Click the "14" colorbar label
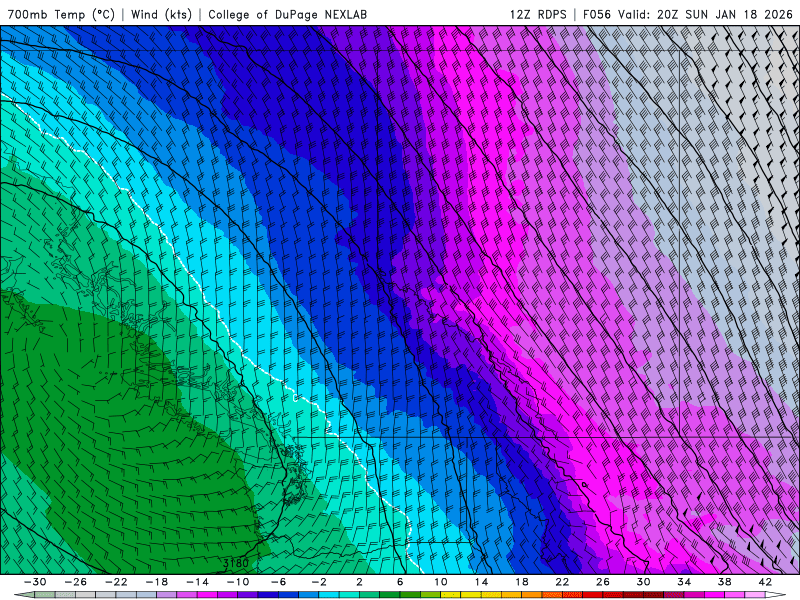This screenshot has width=800, height=600. [x=481, y=582]
